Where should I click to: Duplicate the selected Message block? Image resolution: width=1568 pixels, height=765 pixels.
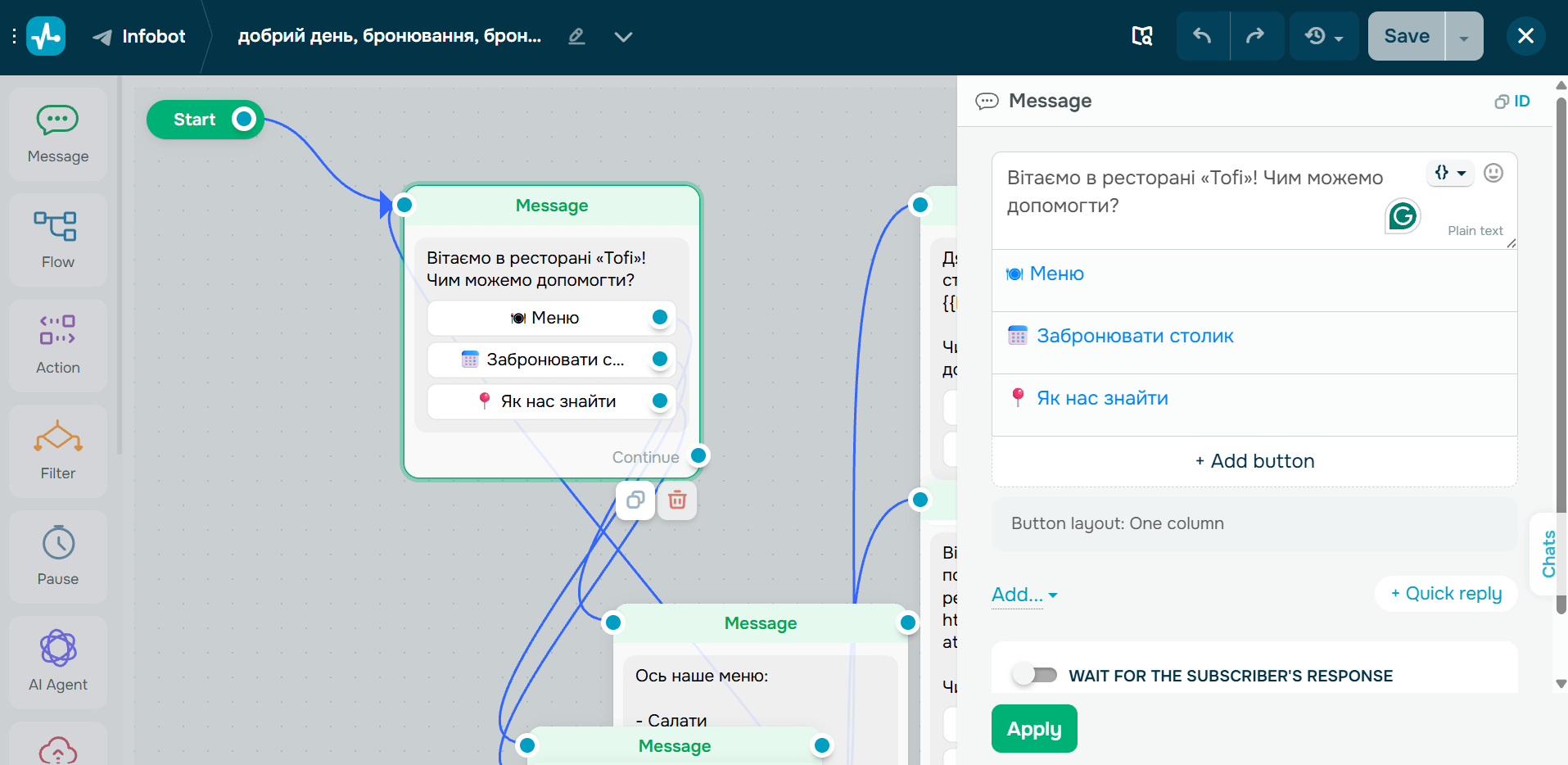(635, 500)
